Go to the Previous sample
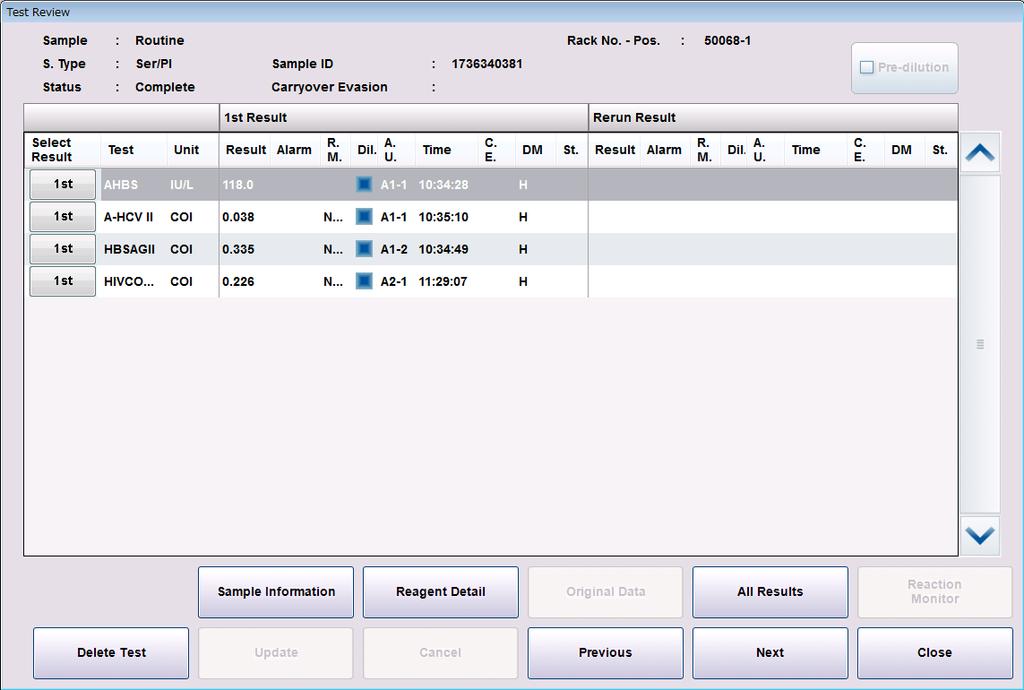The height and width of the screenshot is (690, 1024). pyautogui.click(x=605, y=653)
